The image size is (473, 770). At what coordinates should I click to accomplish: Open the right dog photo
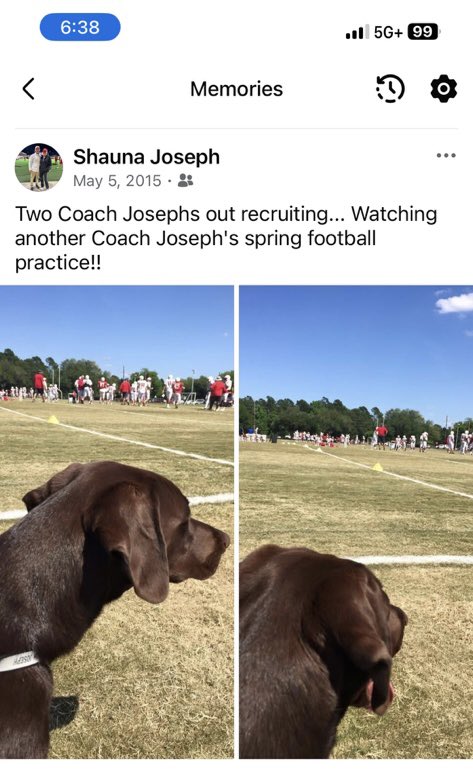(x=356, y=522)
